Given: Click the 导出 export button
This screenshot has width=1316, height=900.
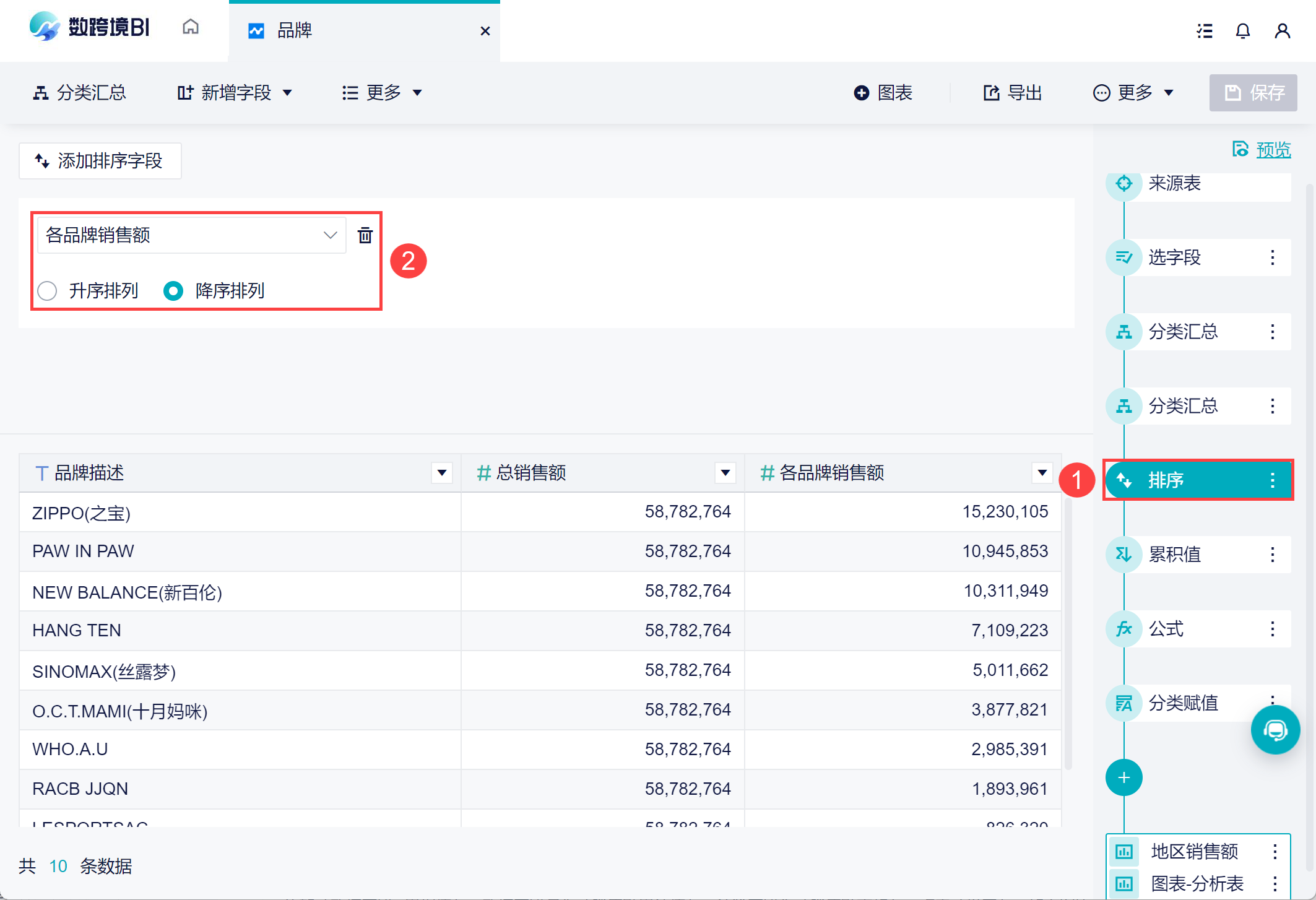Looking at the screenshot, I should (x=1013, y=93).
